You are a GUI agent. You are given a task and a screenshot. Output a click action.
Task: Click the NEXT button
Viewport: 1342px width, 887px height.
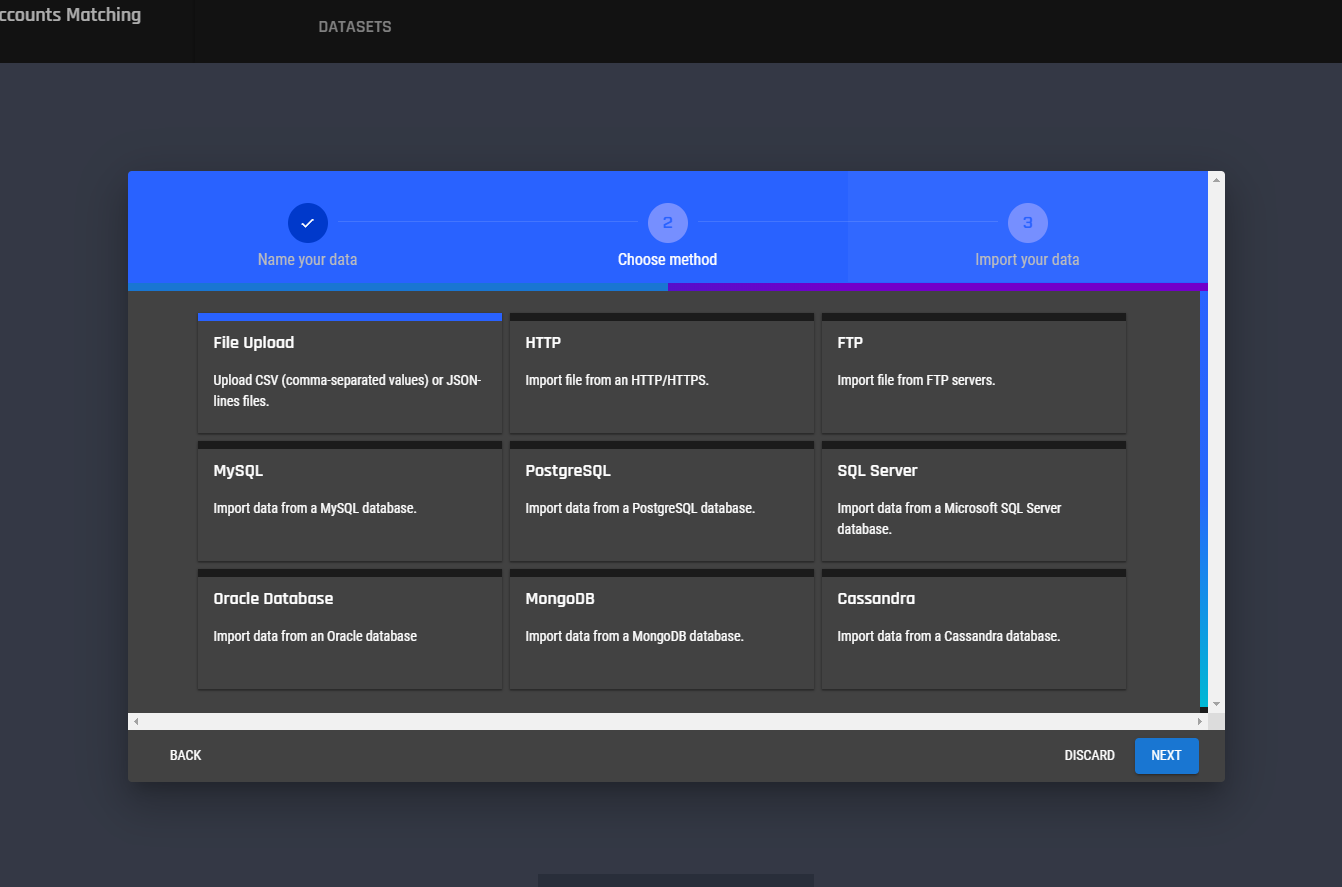coord(1166,755)
